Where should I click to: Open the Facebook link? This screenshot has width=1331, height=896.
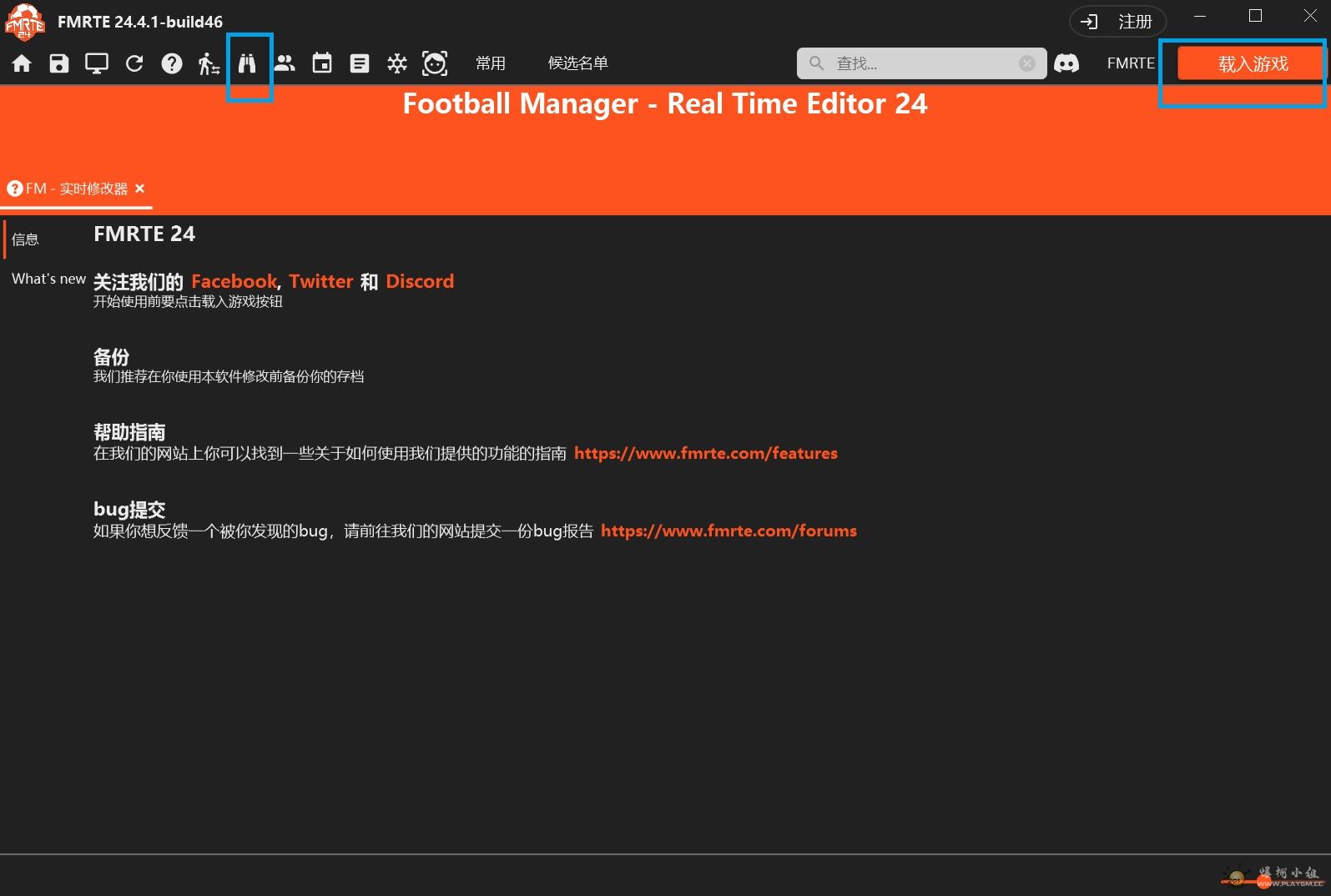234,281
